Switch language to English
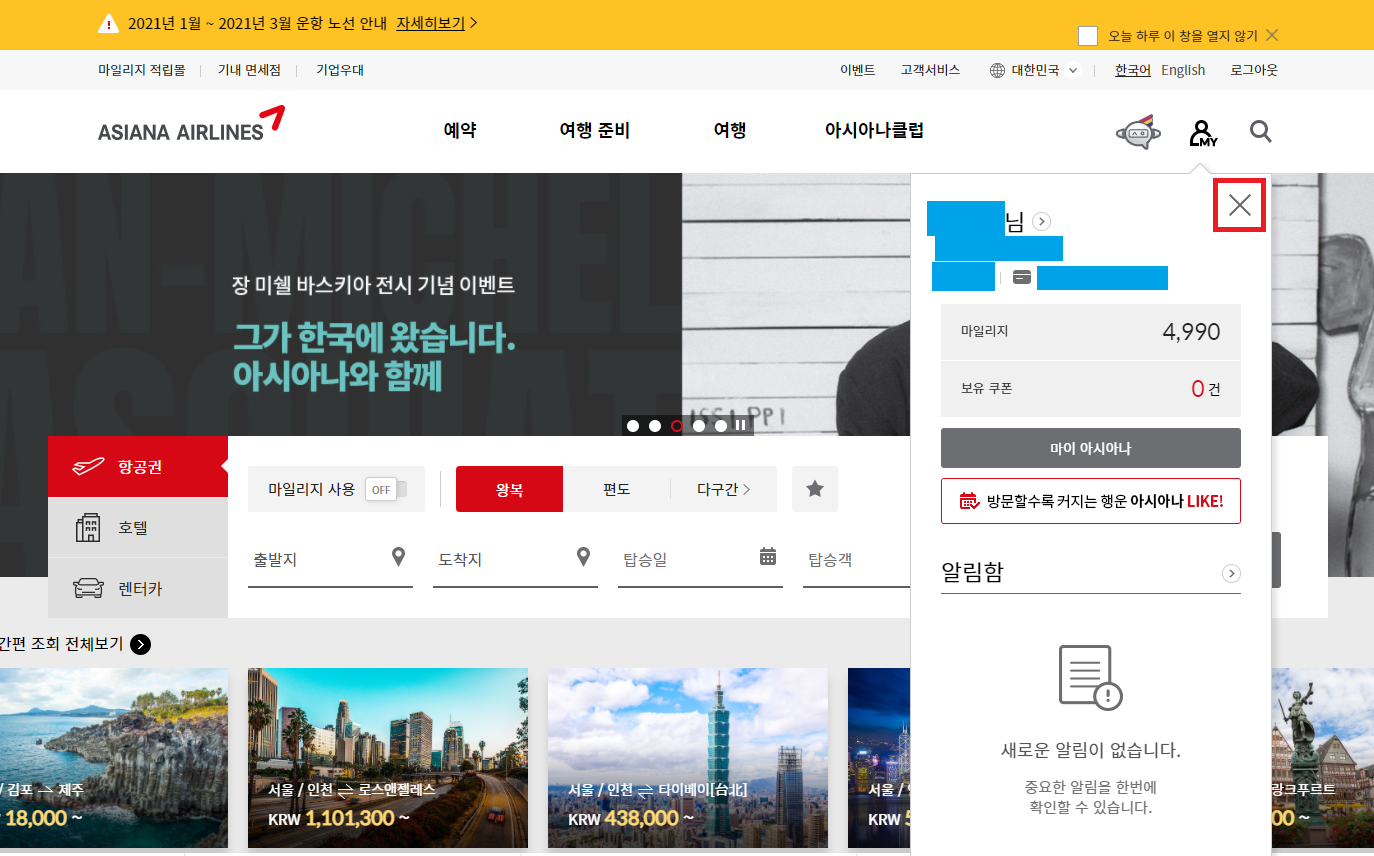 [x=1183, y=70]
